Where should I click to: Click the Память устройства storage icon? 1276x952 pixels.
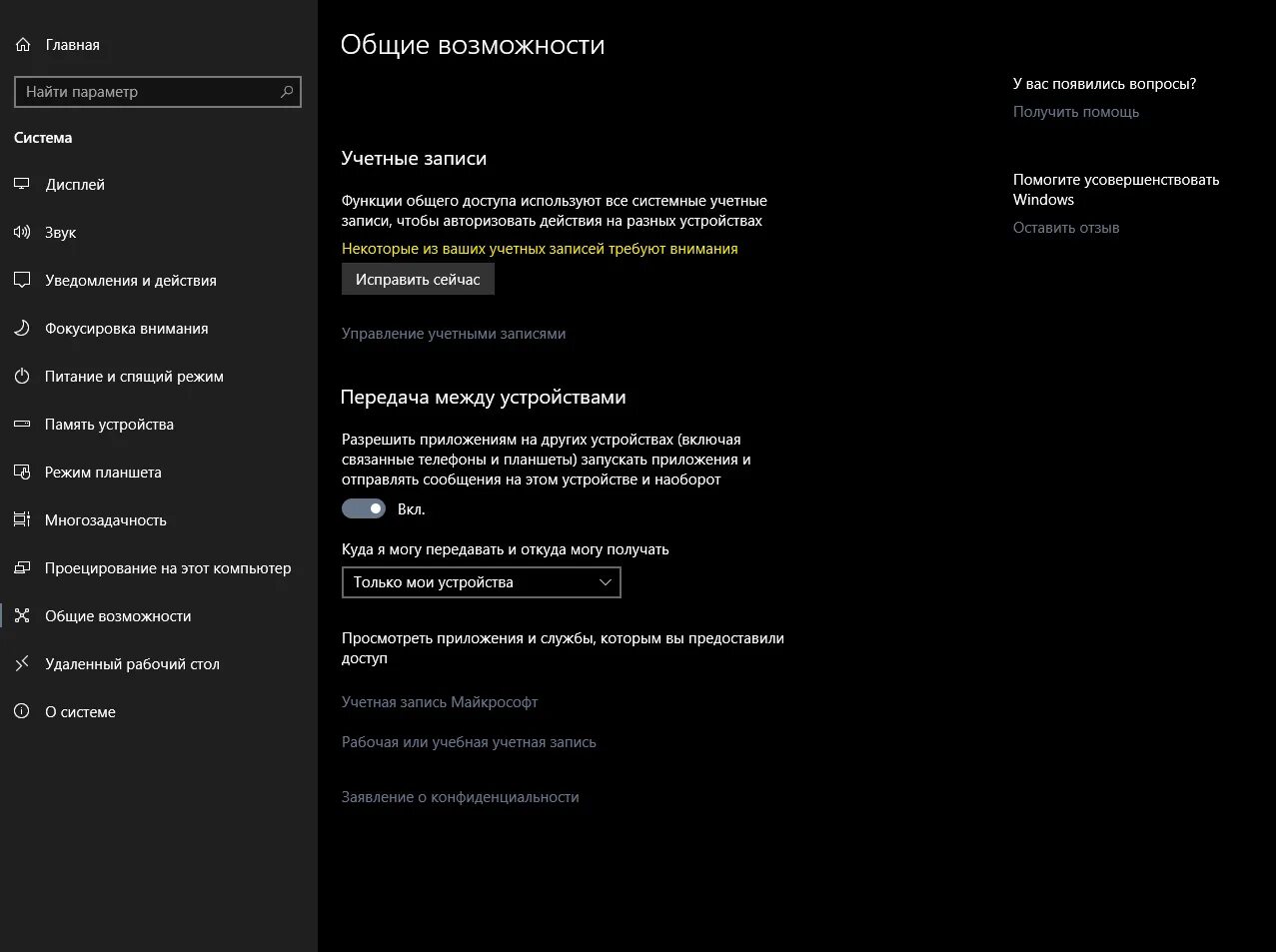point(22,425)
